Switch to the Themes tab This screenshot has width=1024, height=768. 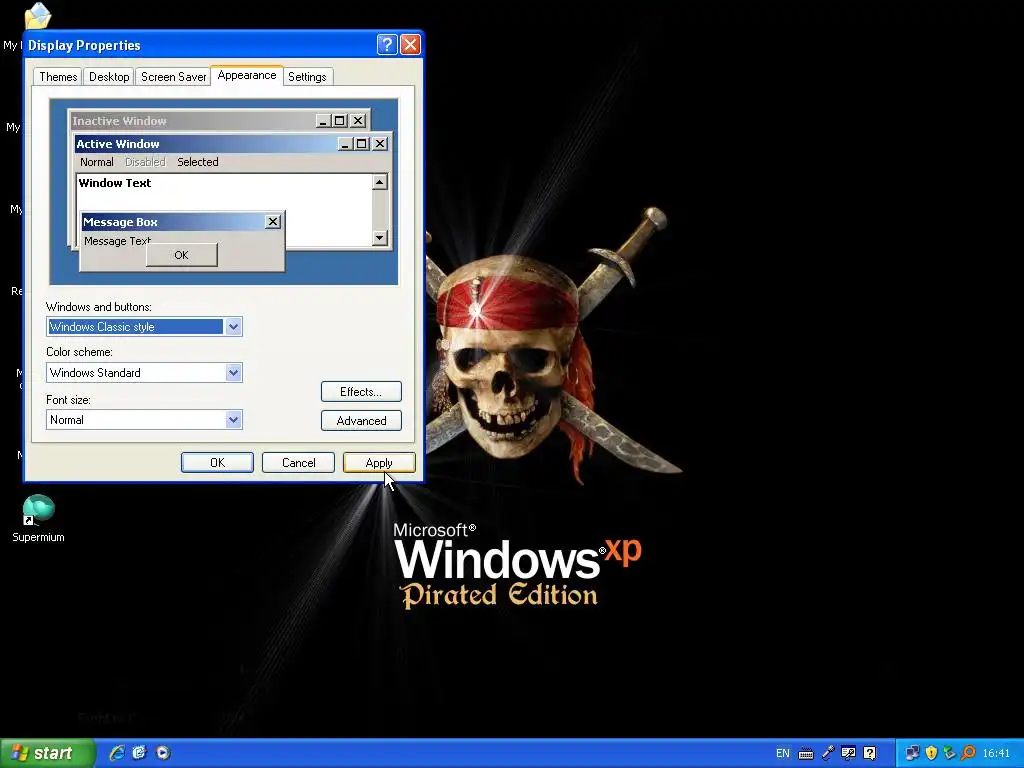point(58,76)
